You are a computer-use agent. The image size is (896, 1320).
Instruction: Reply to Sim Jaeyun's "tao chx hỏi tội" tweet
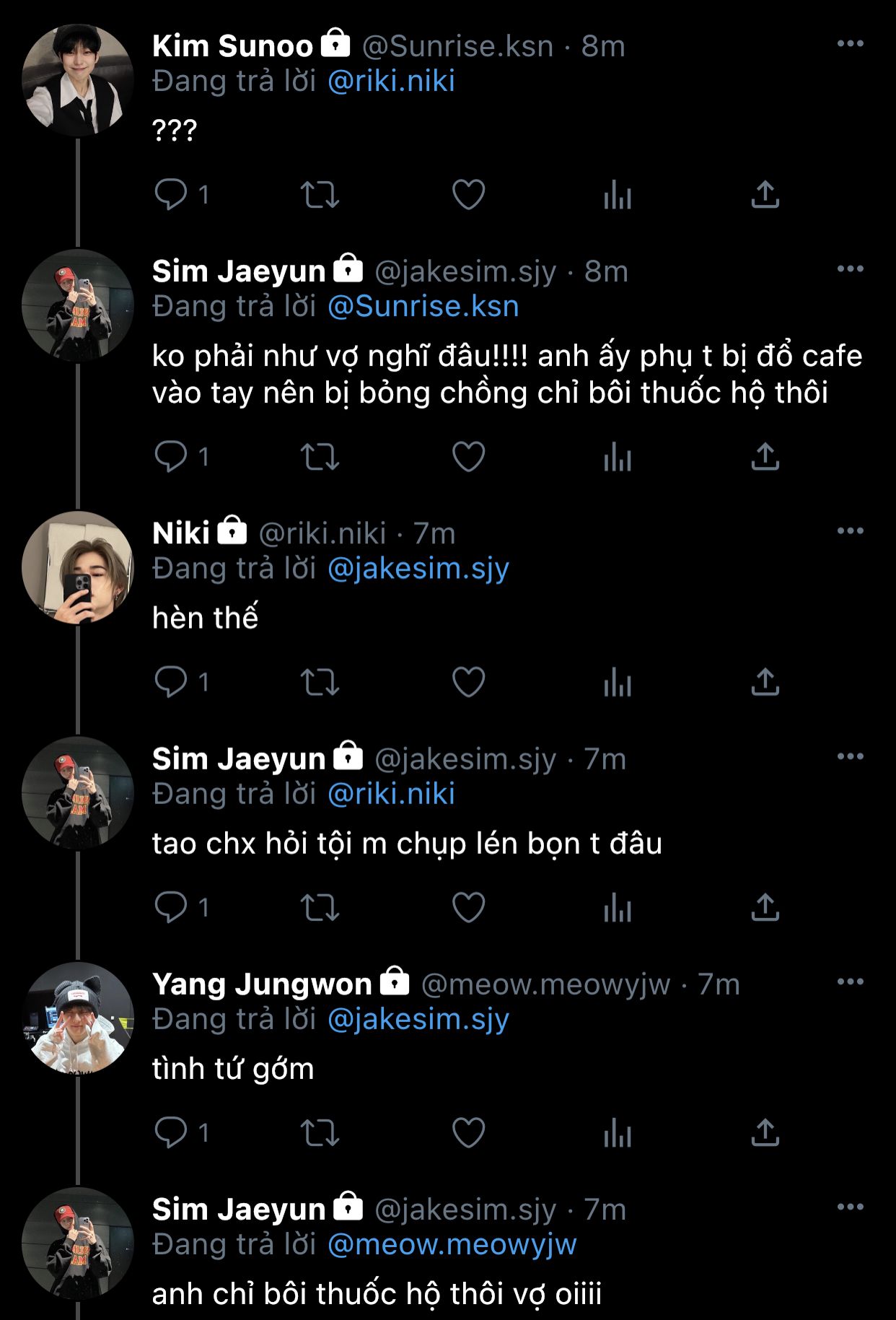[171, 908]
